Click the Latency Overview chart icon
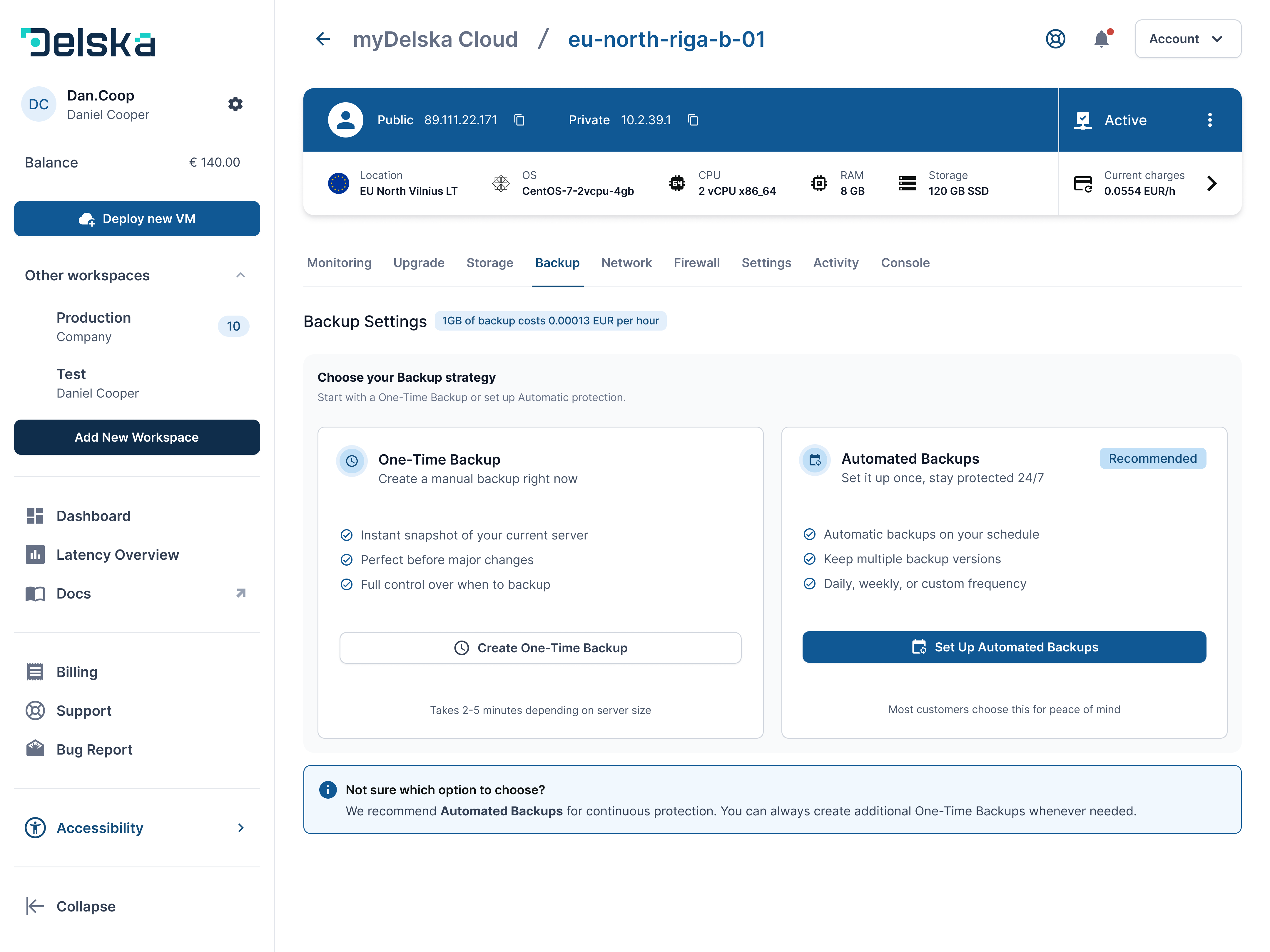The image size is (1270, 952). 35,554
